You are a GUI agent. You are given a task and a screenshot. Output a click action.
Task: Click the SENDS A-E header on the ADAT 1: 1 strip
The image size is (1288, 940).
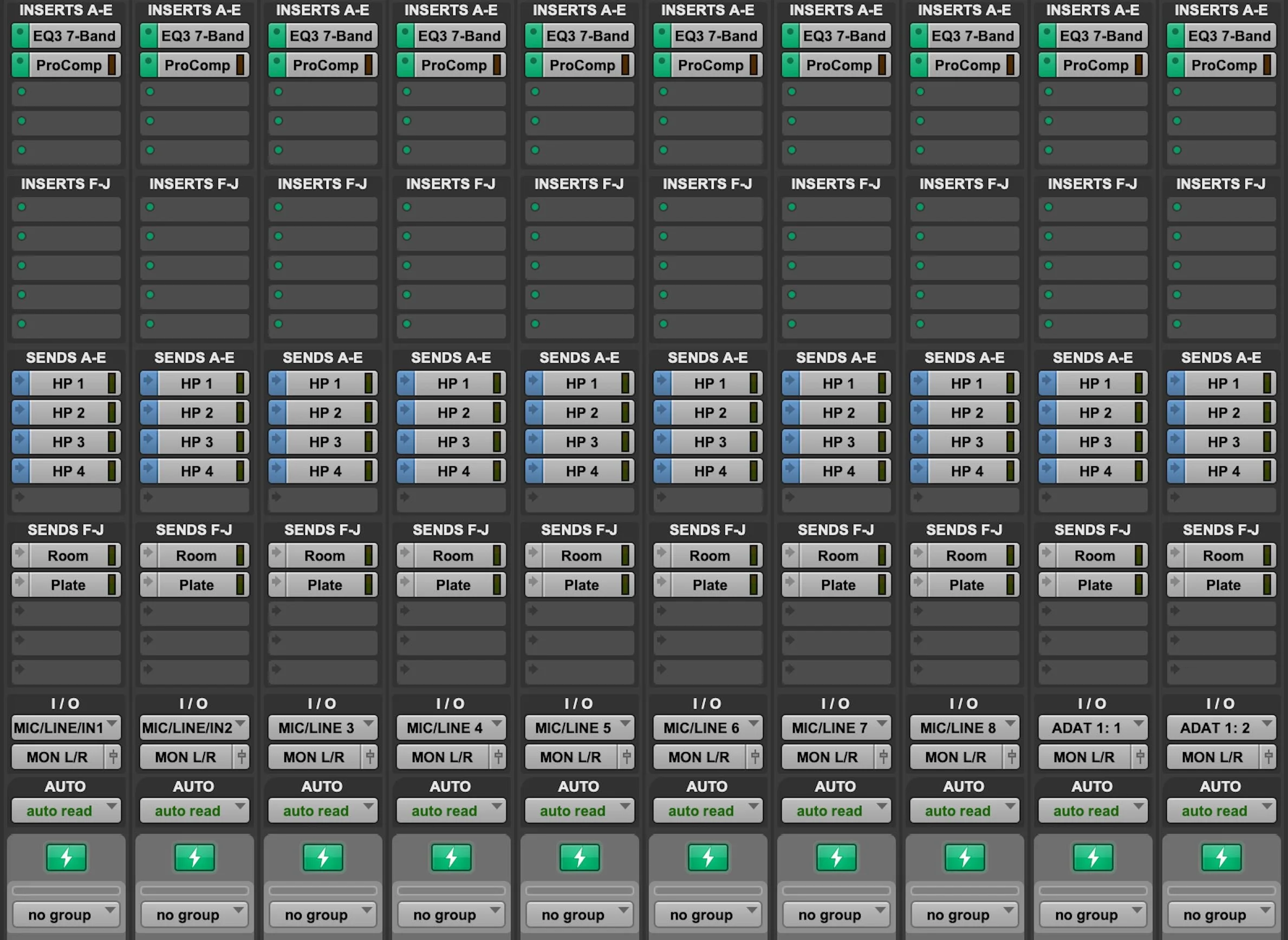[x=1092, y=357]
